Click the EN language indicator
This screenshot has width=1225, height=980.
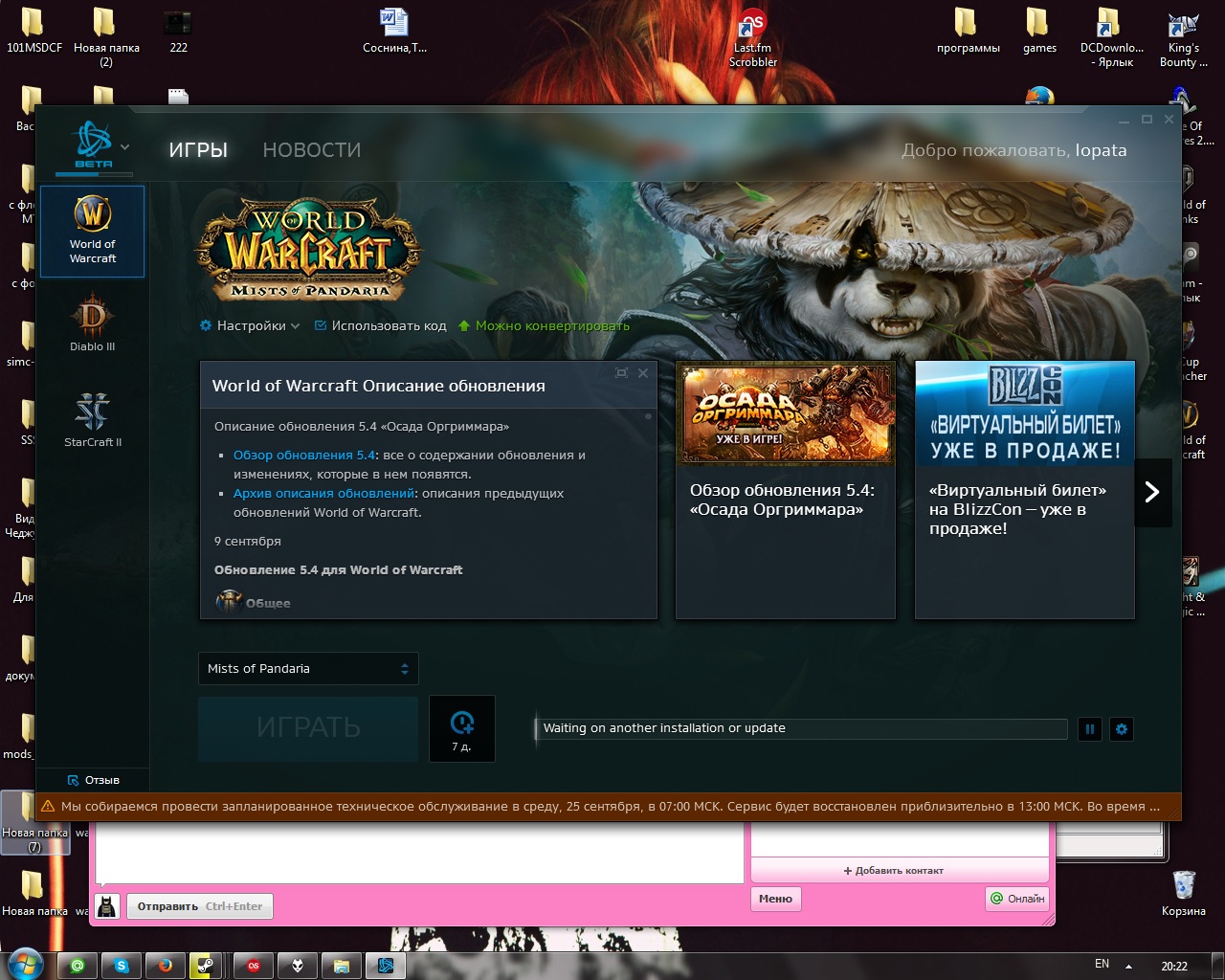click(1102, 965)
